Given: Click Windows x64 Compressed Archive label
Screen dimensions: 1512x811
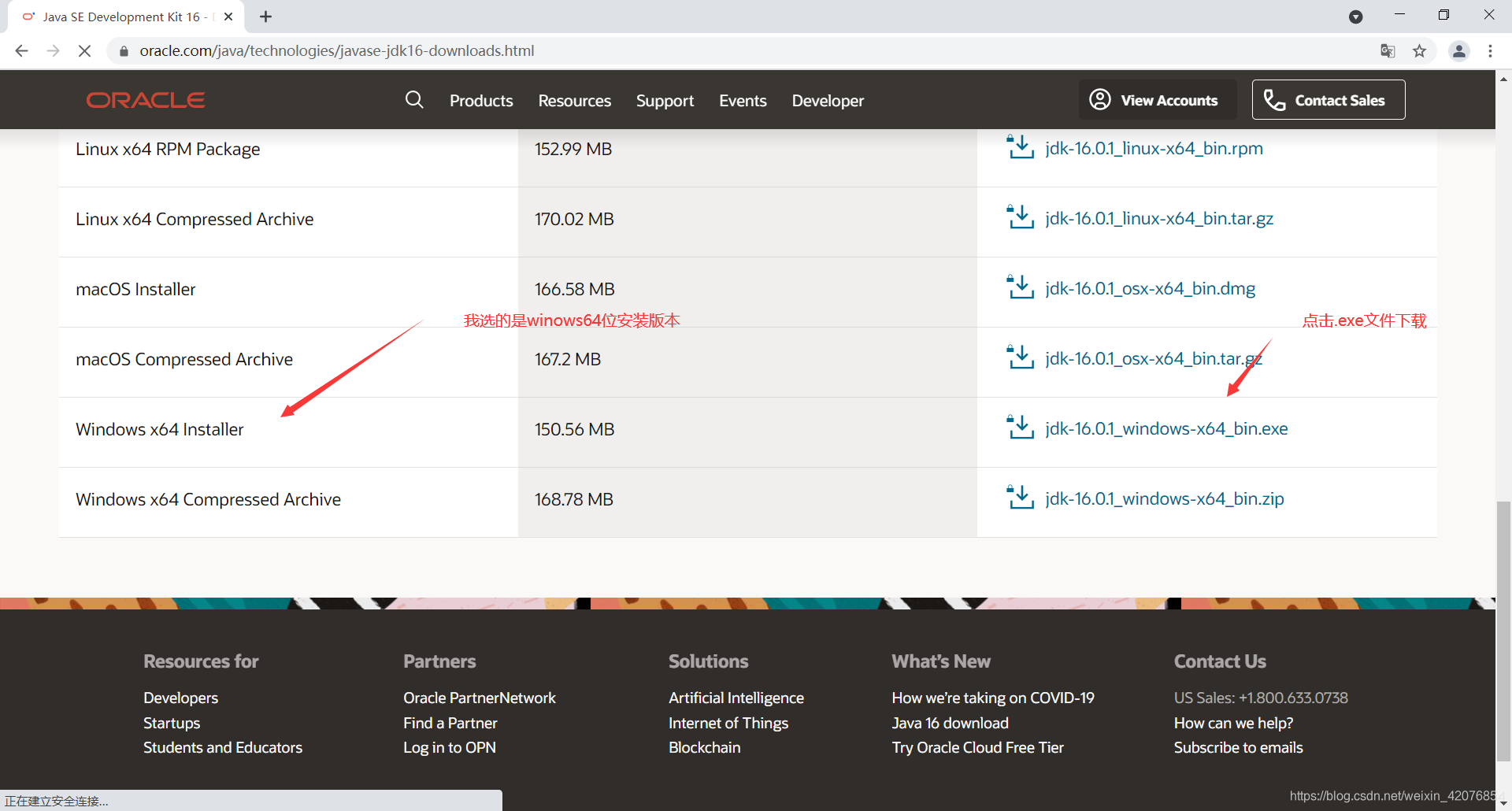Looking at the screenshot, I should tap(208, 499).
